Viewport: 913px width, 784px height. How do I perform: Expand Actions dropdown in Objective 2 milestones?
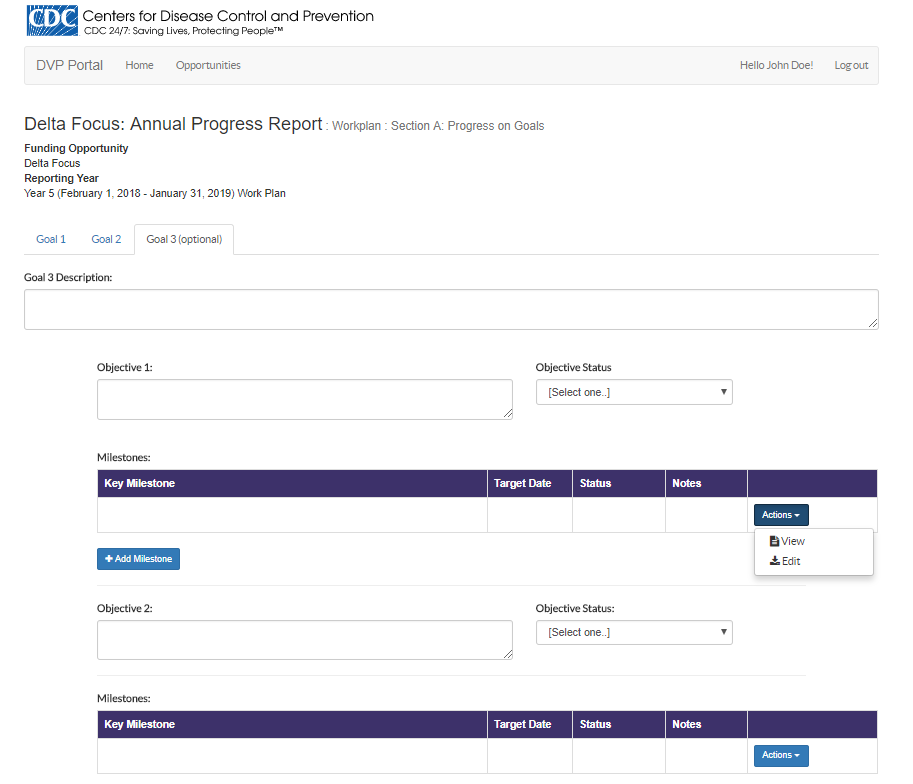click(x=781, y=755)
